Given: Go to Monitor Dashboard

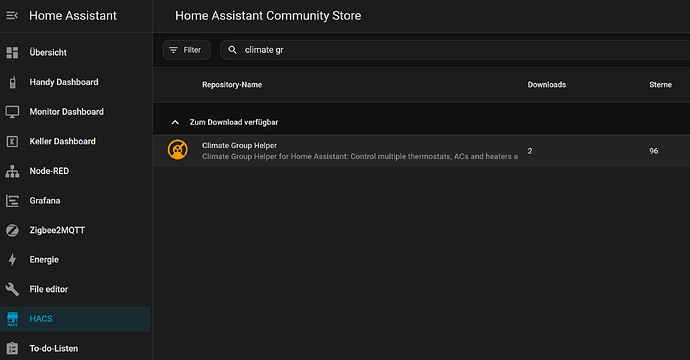Looking at the screenshot, I should pos(76,112).
